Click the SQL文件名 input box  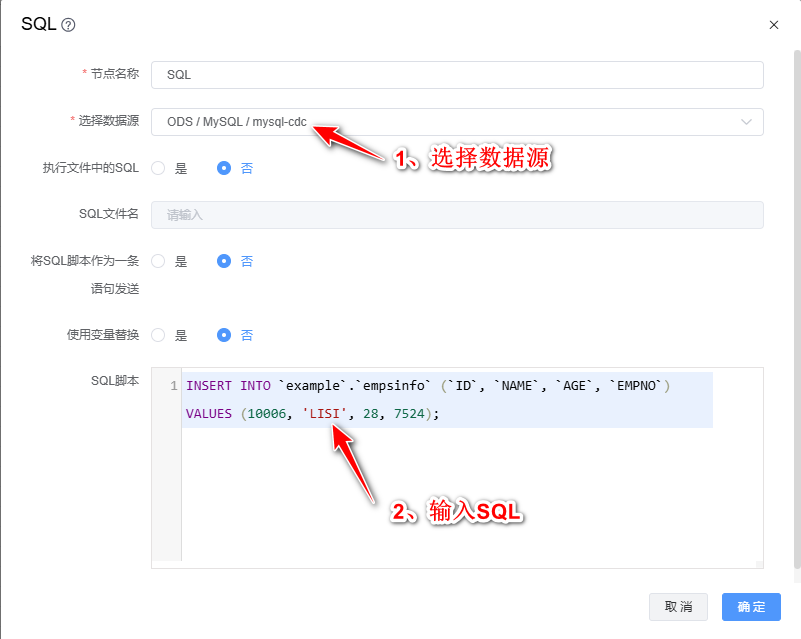(x=456, y=215)
